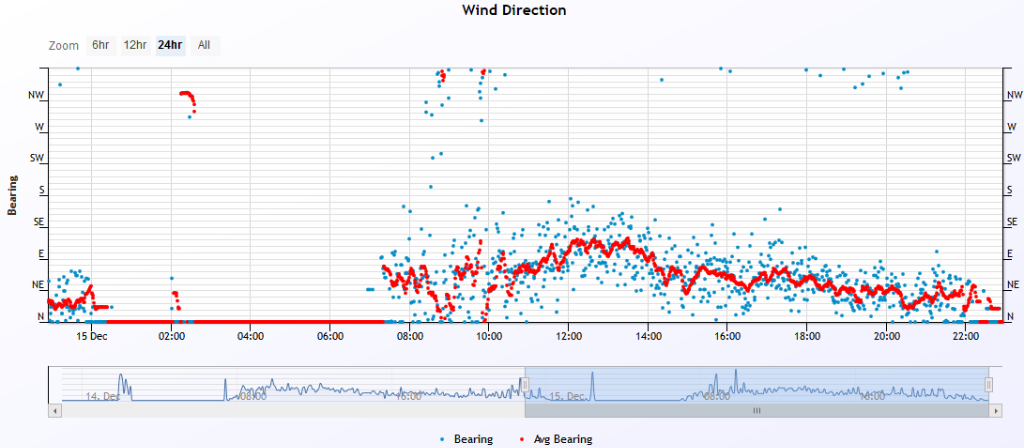Click the '22:00' time axis label
This screenshot has width=1024, height=448.
tap(965, 336)
